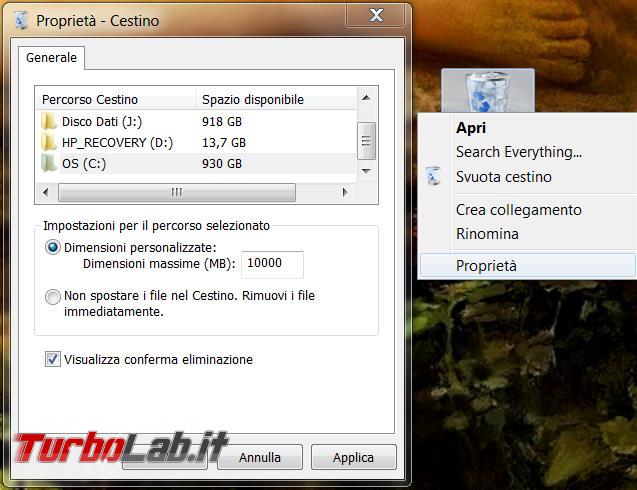This screenshot has height=490, width=637.
Task: Click the Recycle Bin icon in the dialog title bar
Action: coord(21,20)
